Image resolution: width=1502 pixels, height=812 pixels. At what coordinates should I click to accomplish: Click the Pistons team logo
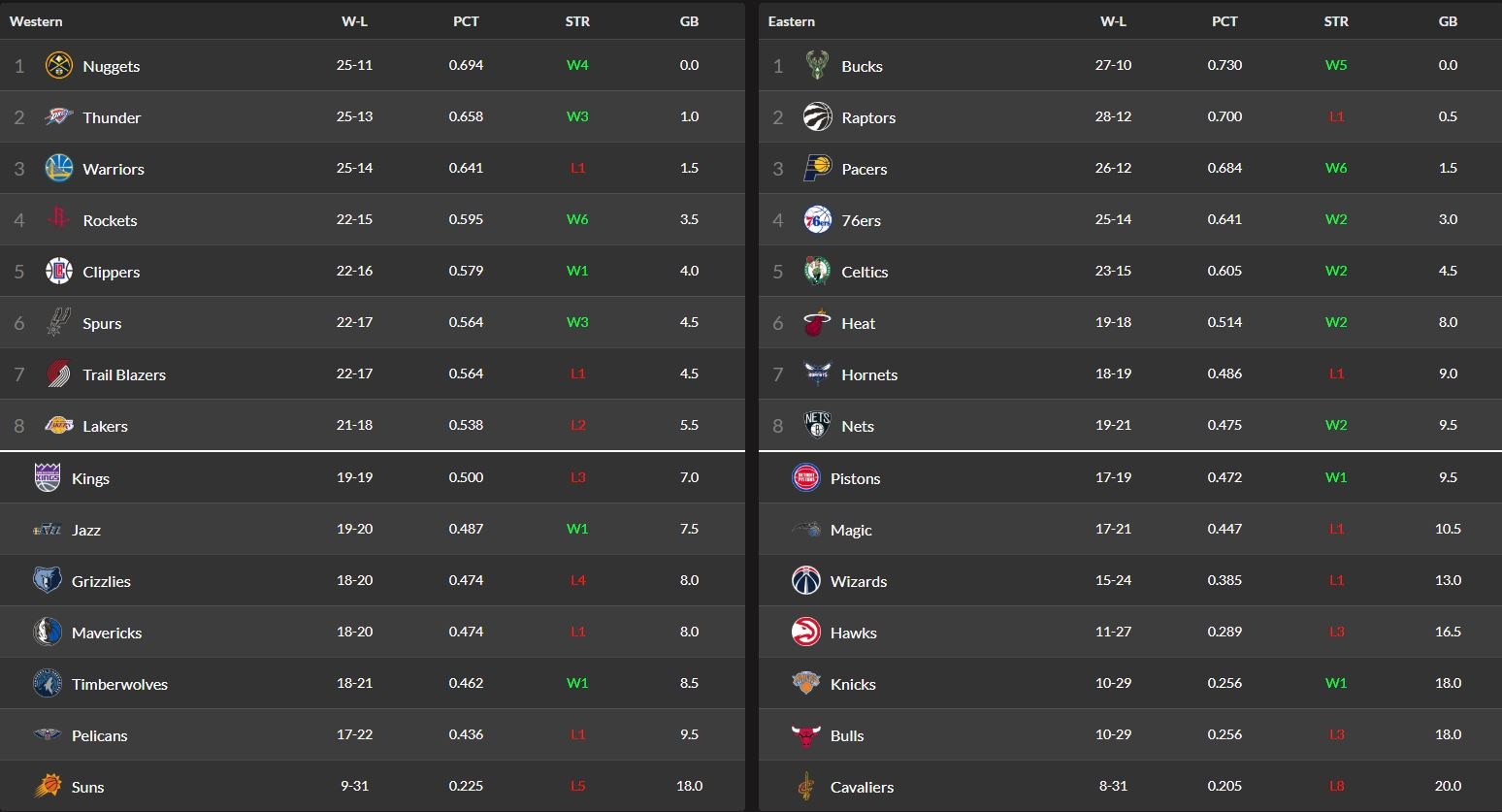pyautogui.click(x=806, y=478)
